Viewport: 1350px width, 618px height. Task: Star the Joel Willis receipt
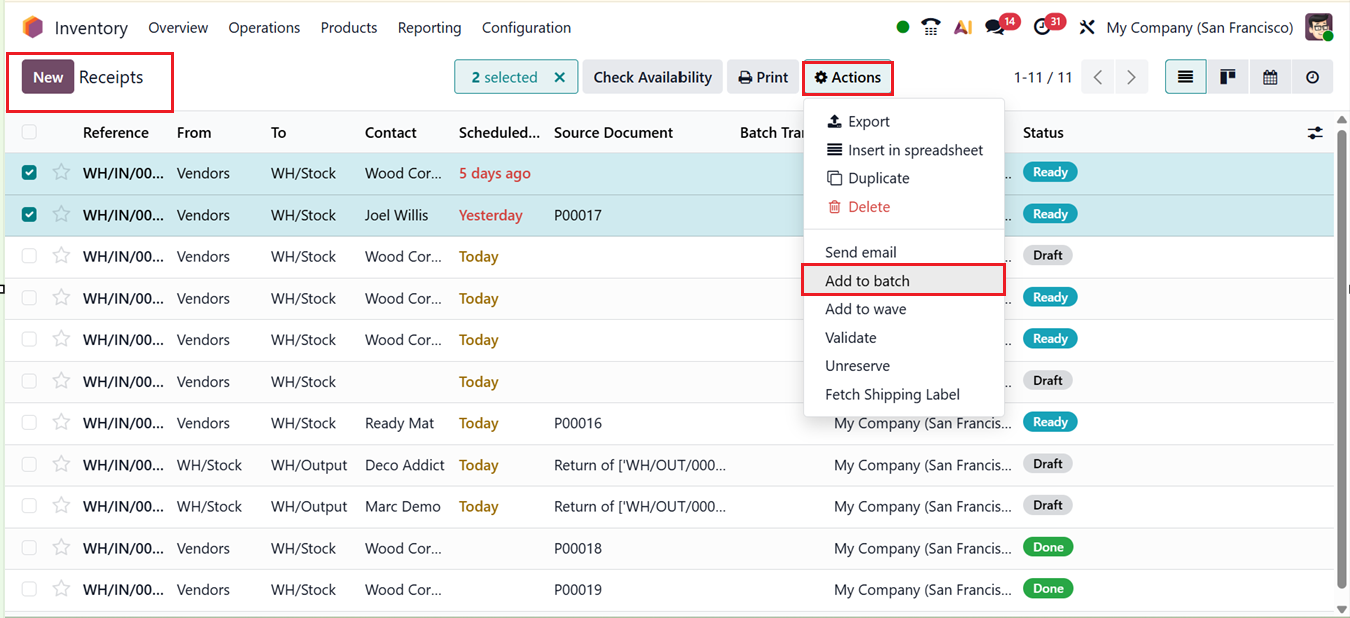[x=61, y=214]
